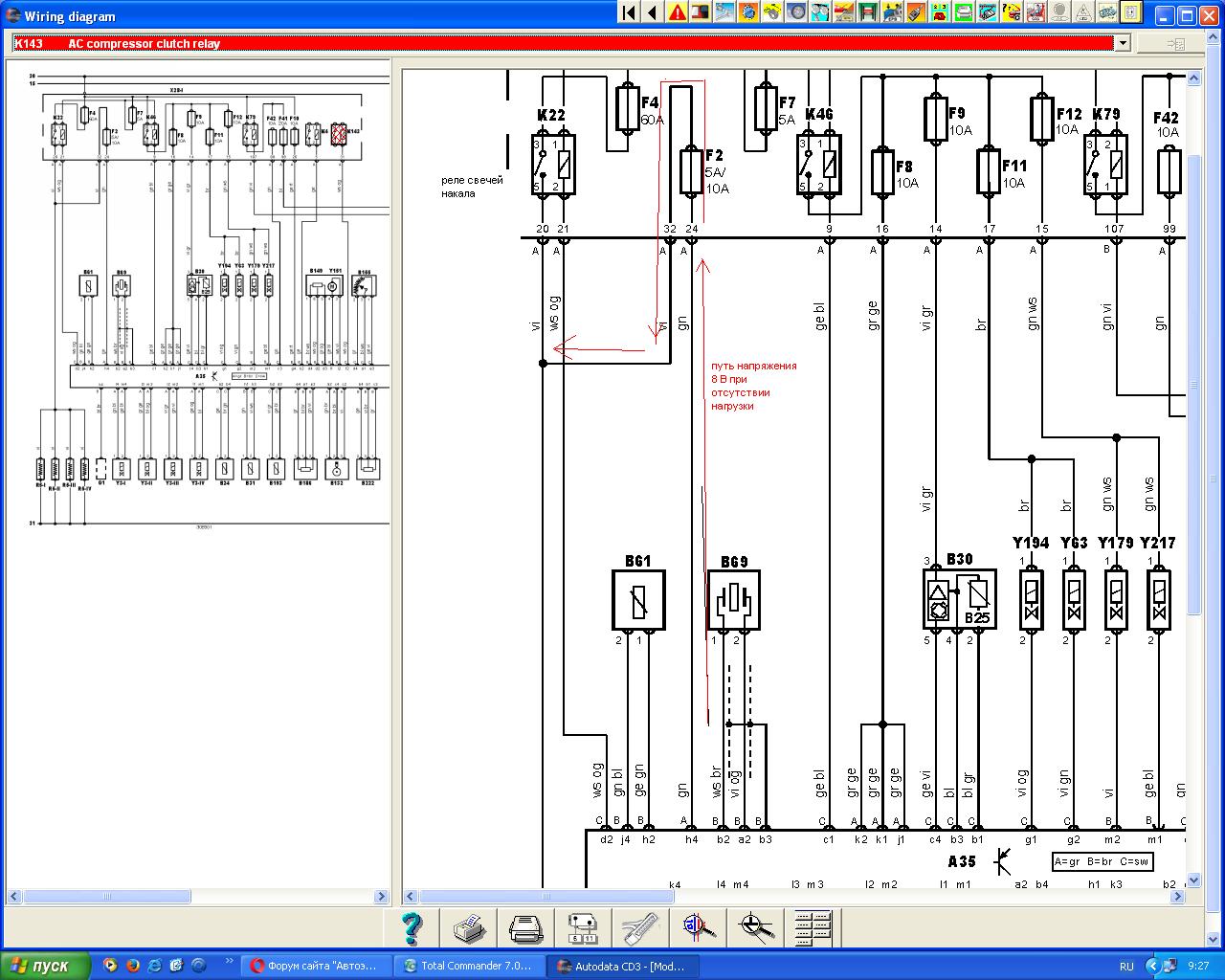This screenshot has height=980, width=1225.
Task: Select the K143 AC compressor clutch relay field
Action: click(563, 43)
